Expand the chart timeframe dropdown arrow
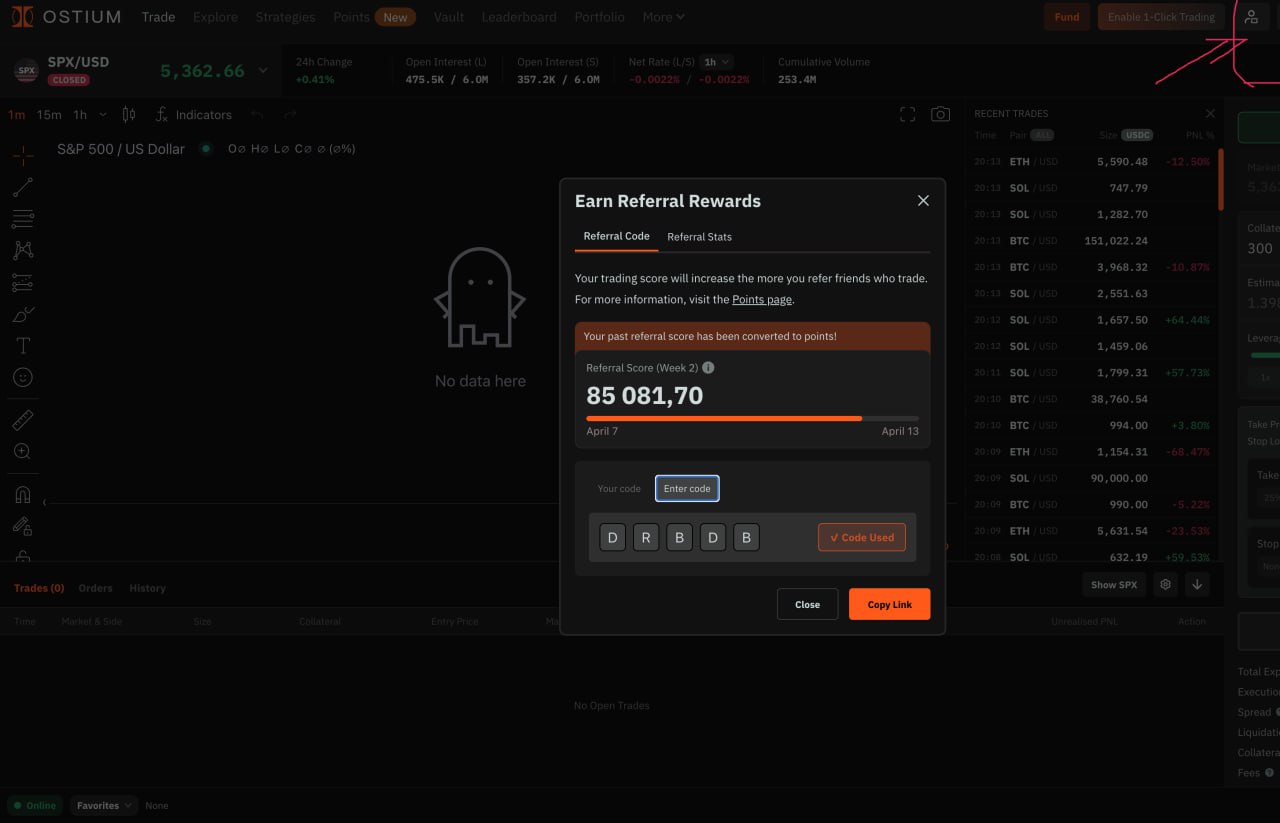 click(103, 115)
